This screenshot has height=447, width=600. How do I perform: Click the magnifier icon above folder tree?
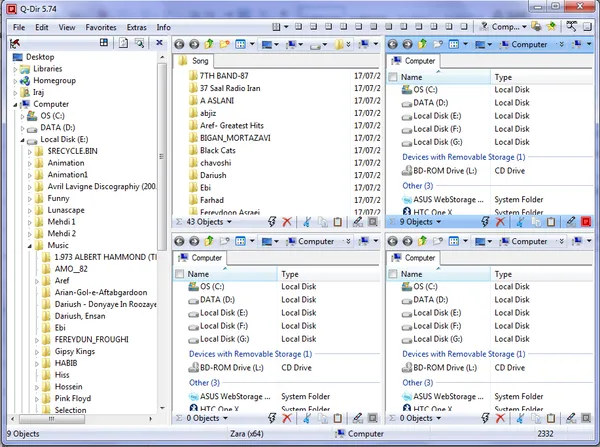coord(140,43)
